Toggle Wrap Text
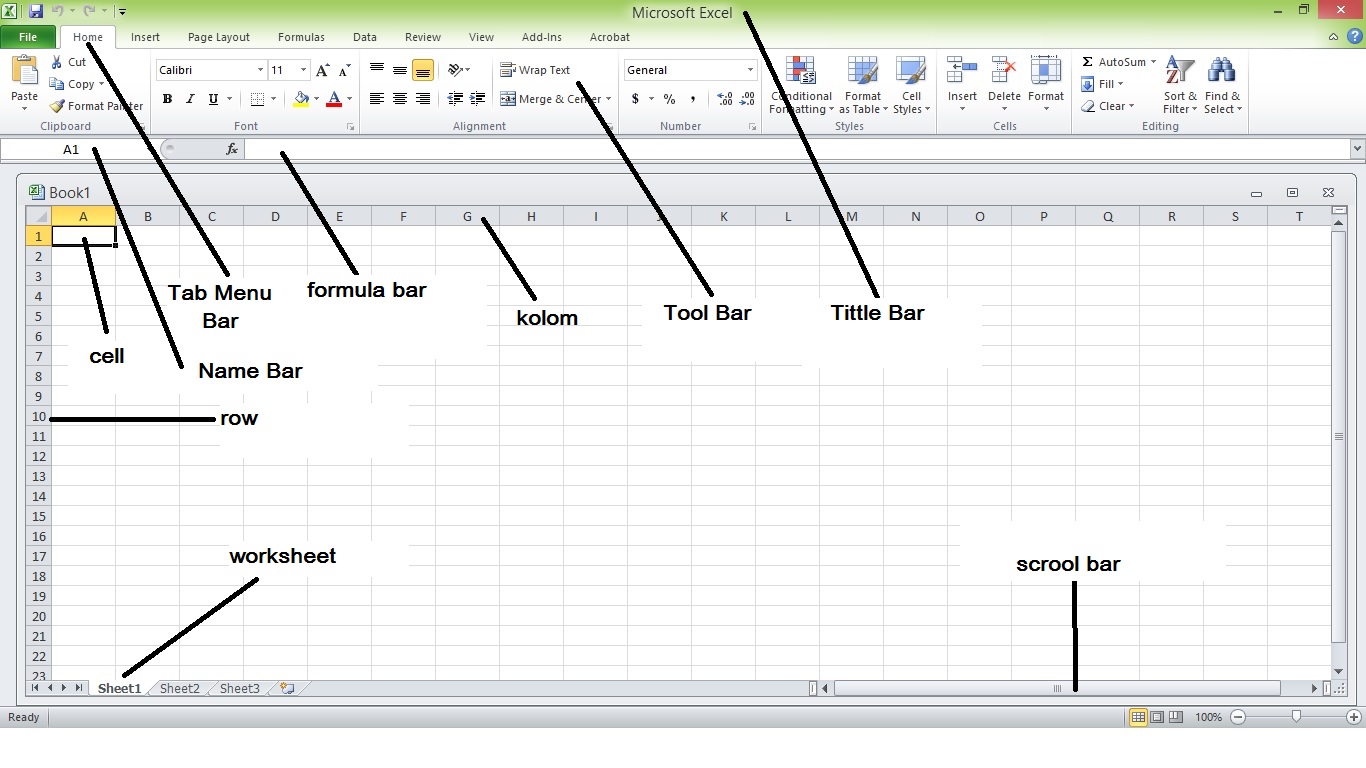Screen dimensions: 1366x768 (x=535, y=70)
